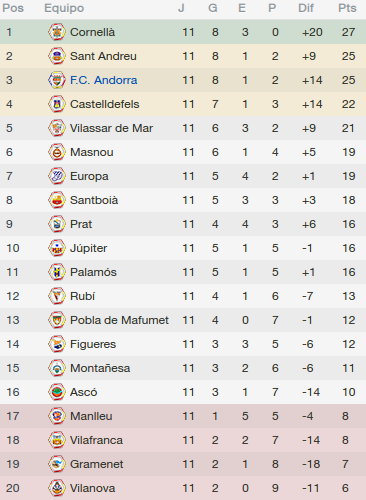Click the Europa club crest

click(x=57, y=176)
